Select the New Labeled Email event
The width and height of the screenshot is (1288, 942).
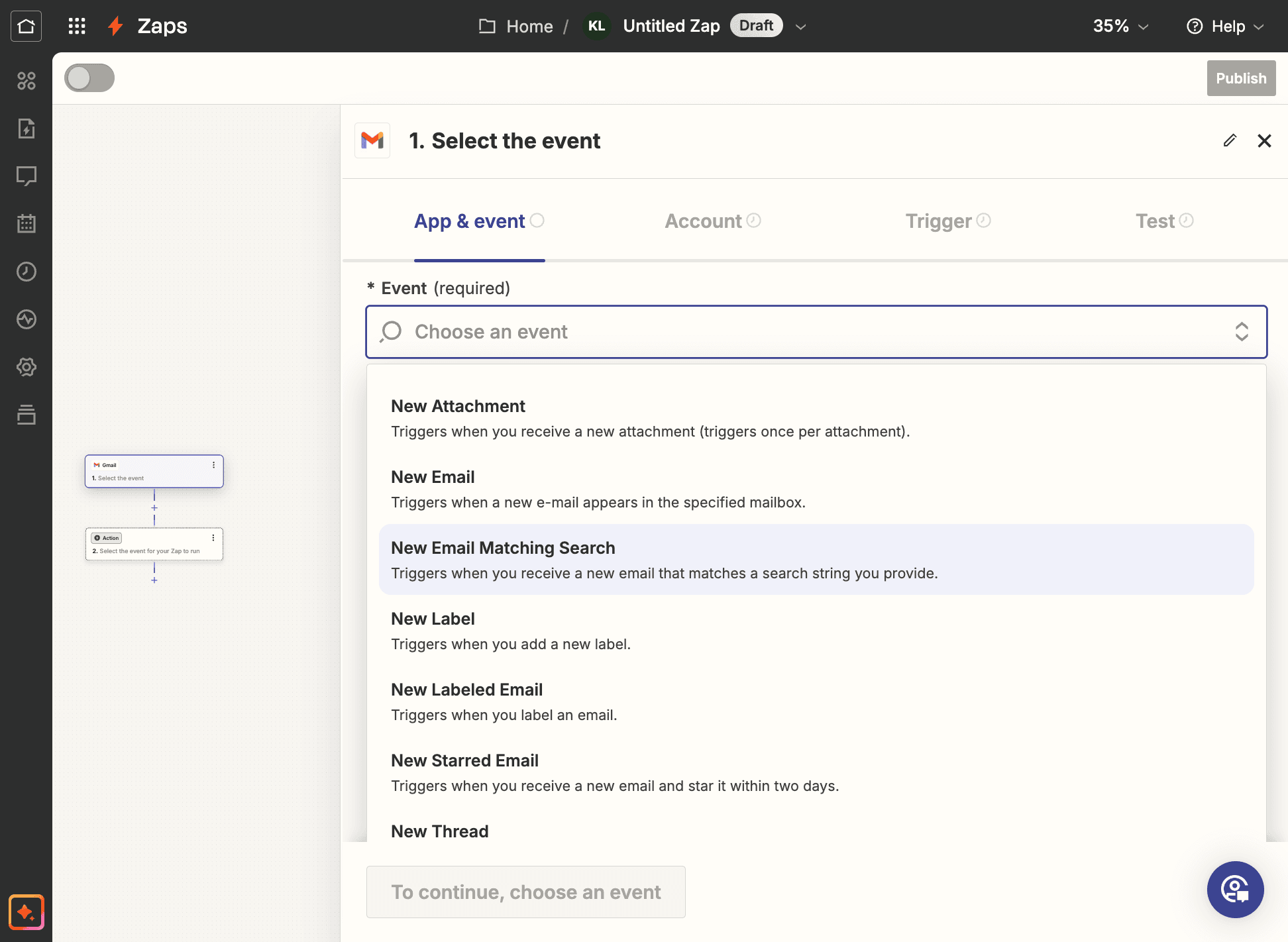[x=816, y=702]
